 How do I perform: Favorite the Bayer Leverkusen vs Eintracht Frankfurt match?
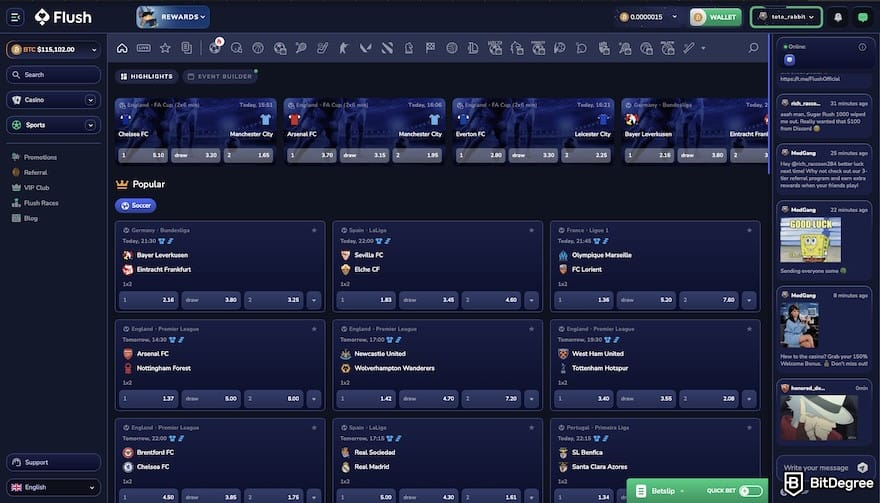pos(314,230)
